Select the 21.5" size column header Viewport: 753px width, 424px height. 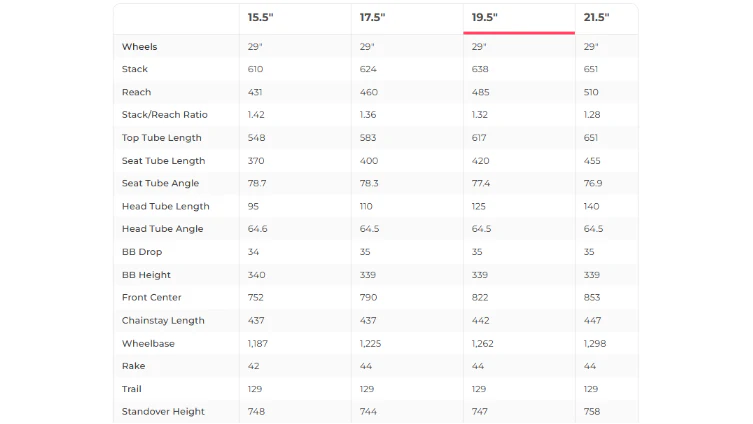pos(596,18)
